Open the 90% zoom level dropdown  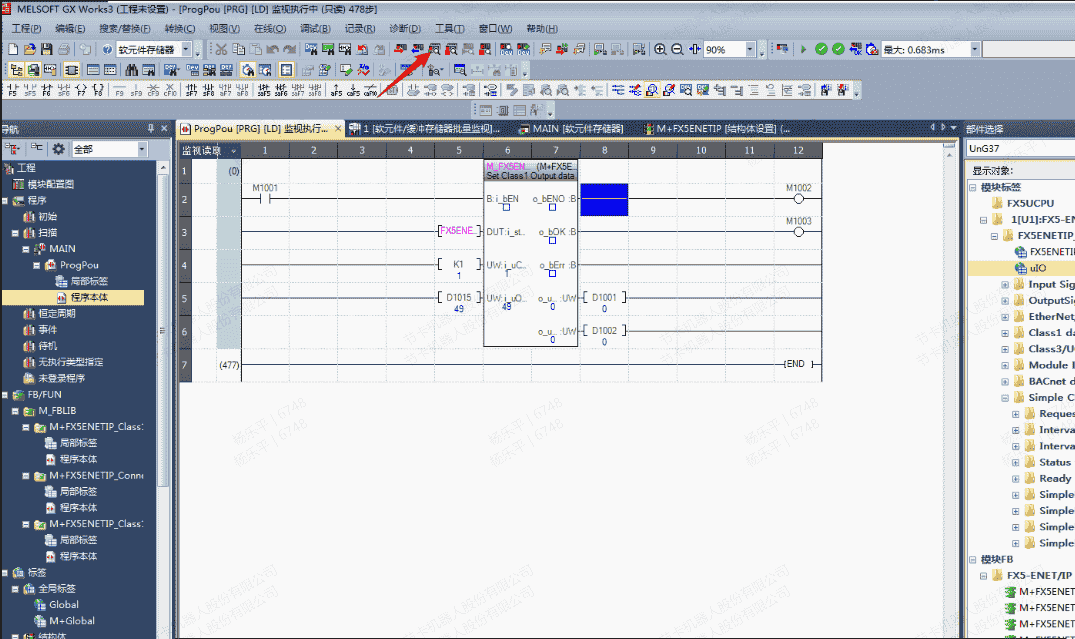pyautogui.click(x=749, y=49)
